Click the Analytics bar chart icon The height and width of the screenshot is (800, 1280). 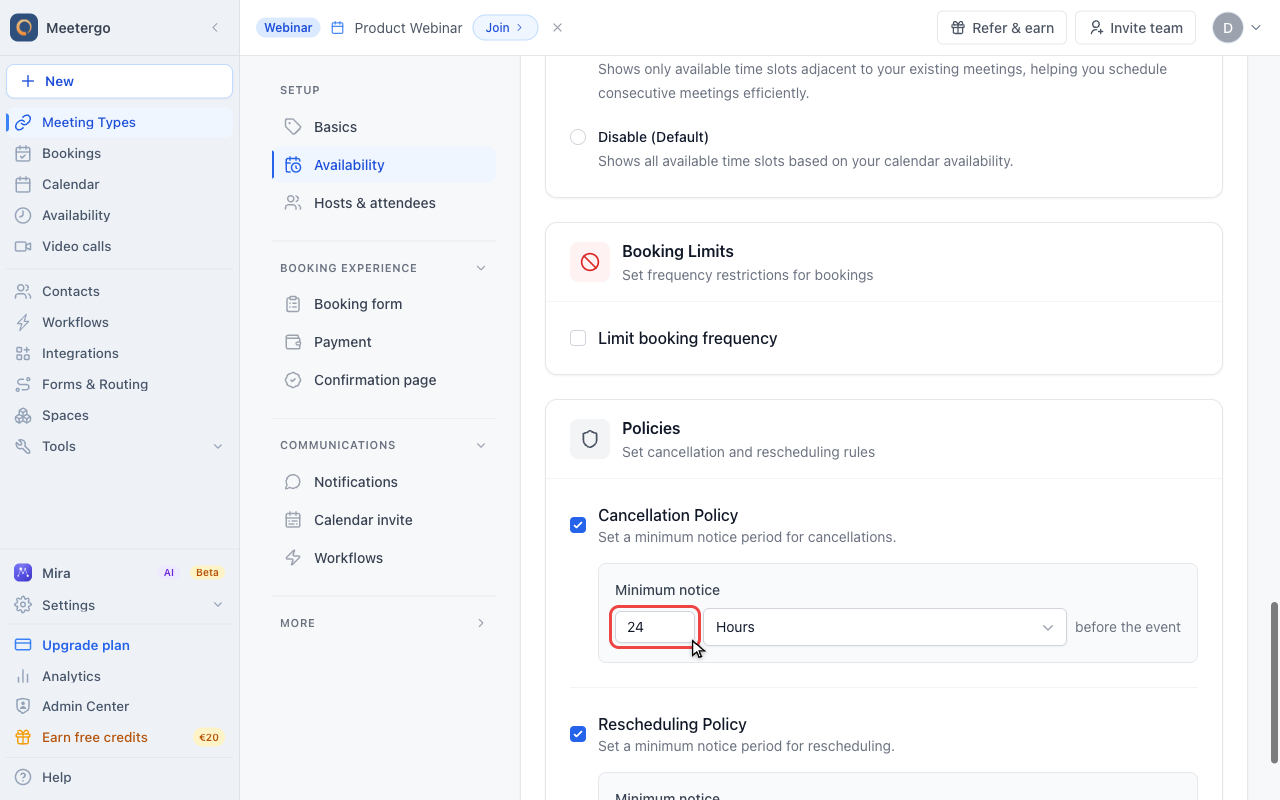point(23,676)
